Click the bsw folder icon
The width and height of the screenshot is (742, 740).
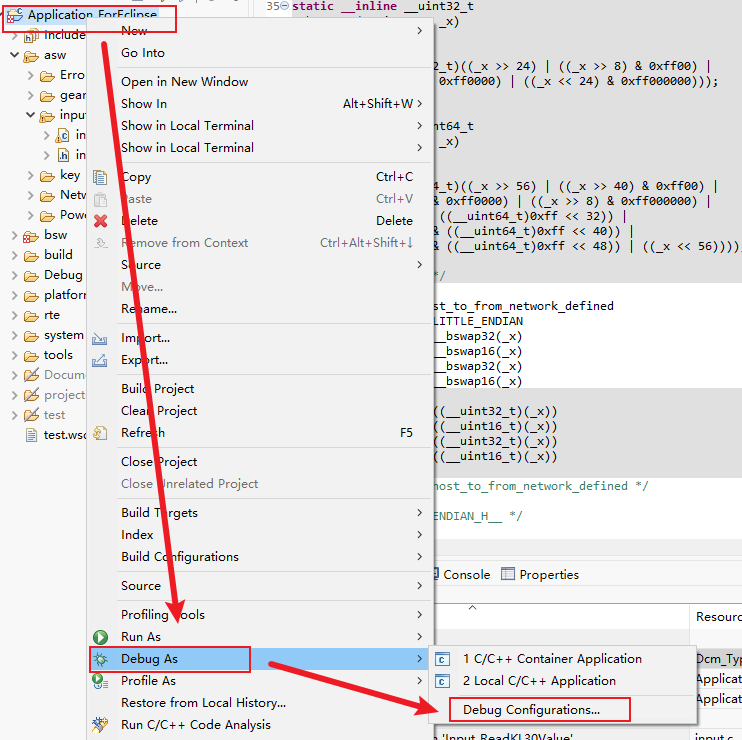[31, 236]
